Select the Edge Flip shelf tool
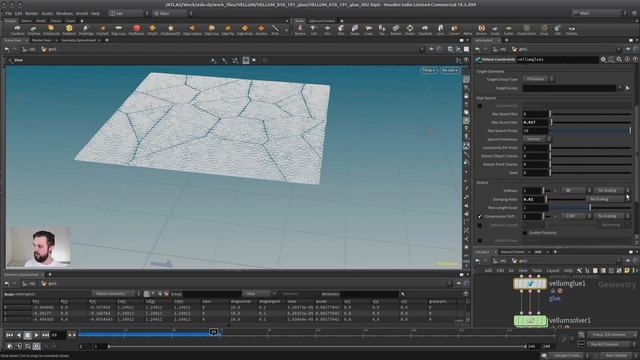This screenshot has width=640, height=360. click(x=228, y=29)
